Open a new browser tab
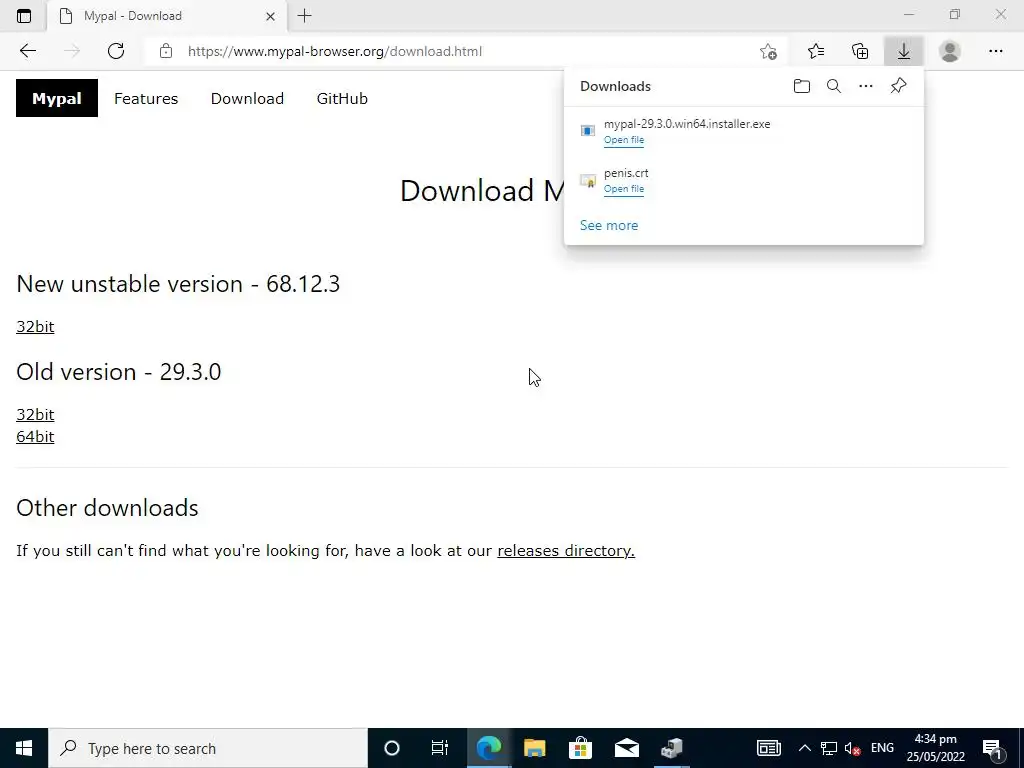This screenshot has height=768, width=1024. tap(304, 16)
